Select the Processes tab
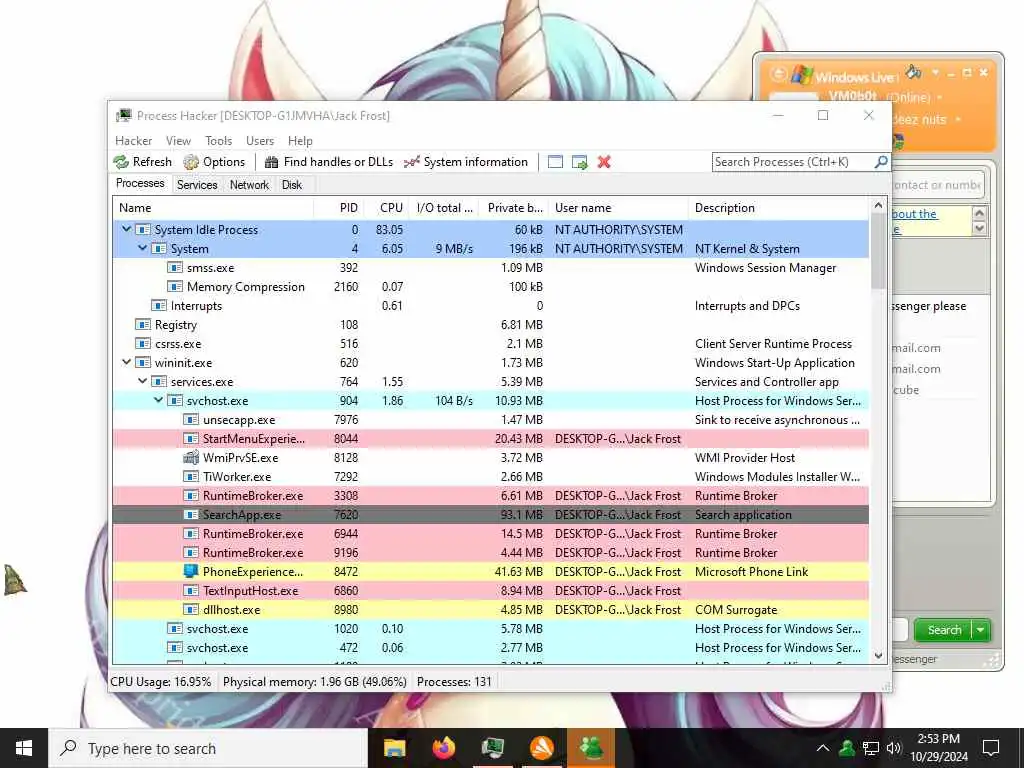This screenshot has width=1024, height=768. click(x=140, y=184)
